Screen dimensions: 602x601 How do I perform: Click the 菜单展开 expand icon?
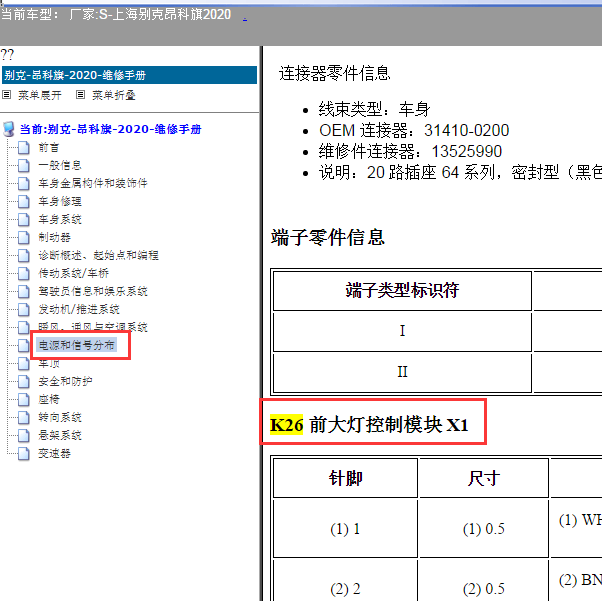pos(6,94)
